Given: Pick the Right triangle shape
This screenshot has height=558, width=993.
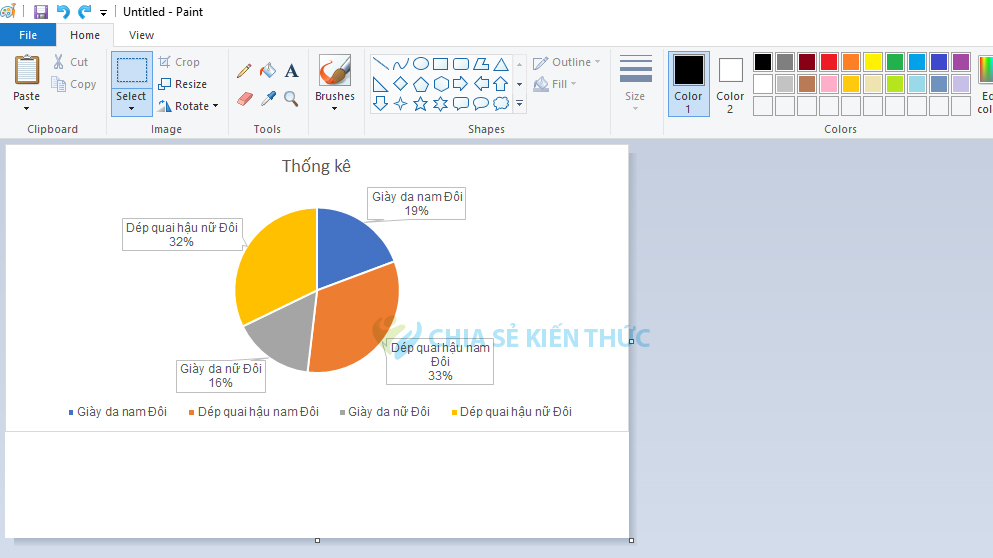Looking at the screenshot, I should [x=381, y=84].
